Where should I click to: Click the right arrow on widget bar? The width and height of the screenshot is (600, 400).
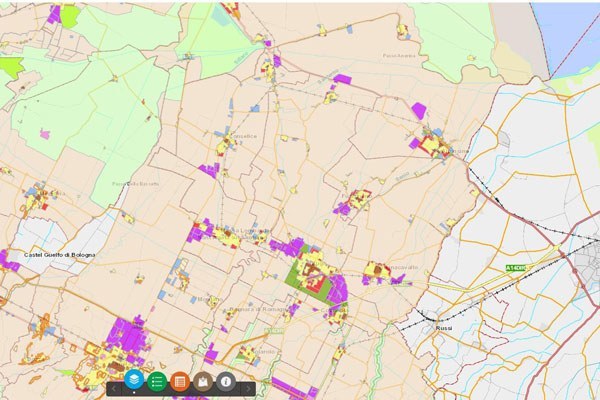pos(246,386)
